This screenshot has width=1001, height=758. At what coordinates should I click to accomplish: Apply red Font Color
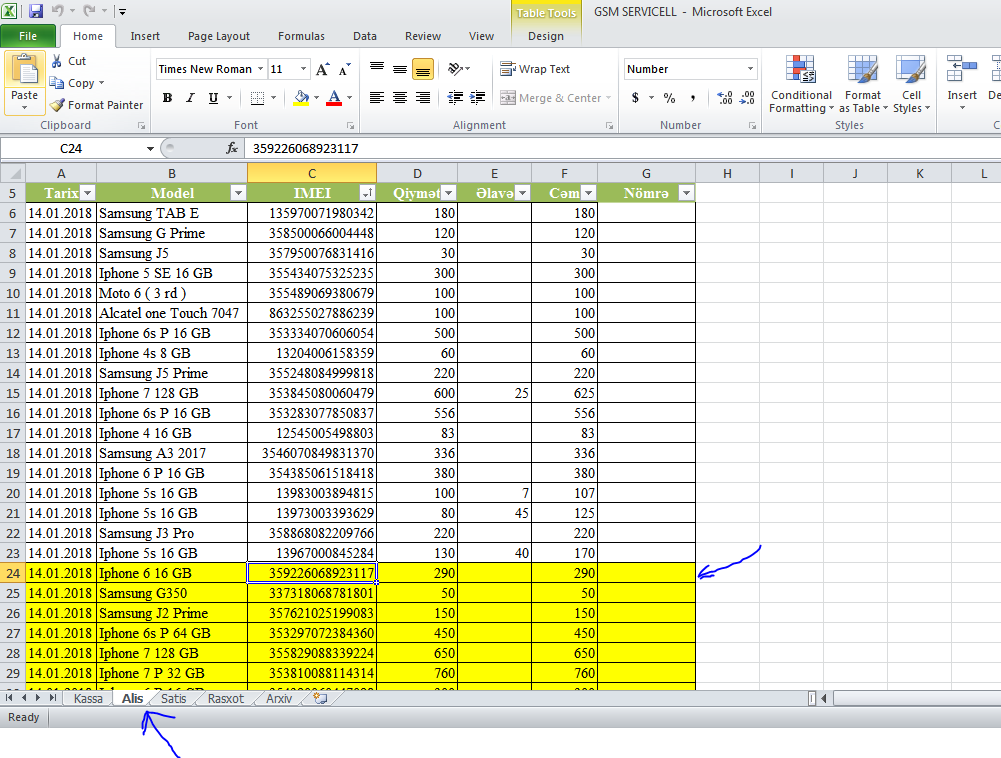click(334, 98)
